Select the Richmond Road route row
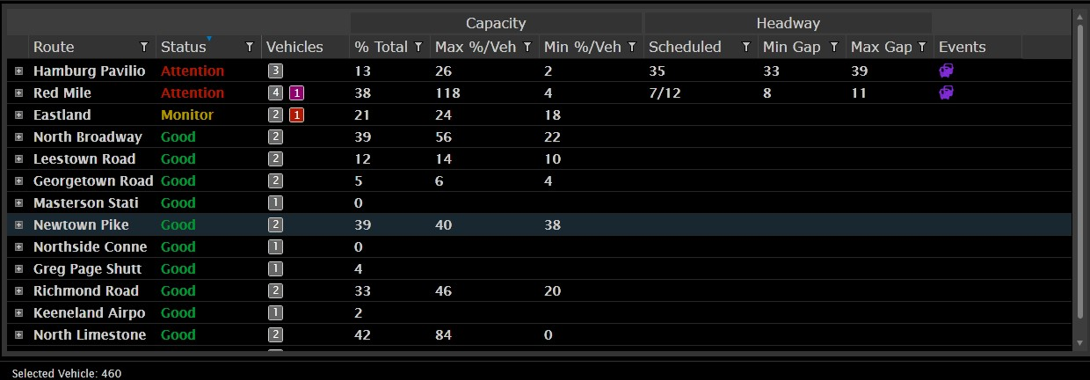This screenshot has height=380, width=1090. (x=539, y=291)
